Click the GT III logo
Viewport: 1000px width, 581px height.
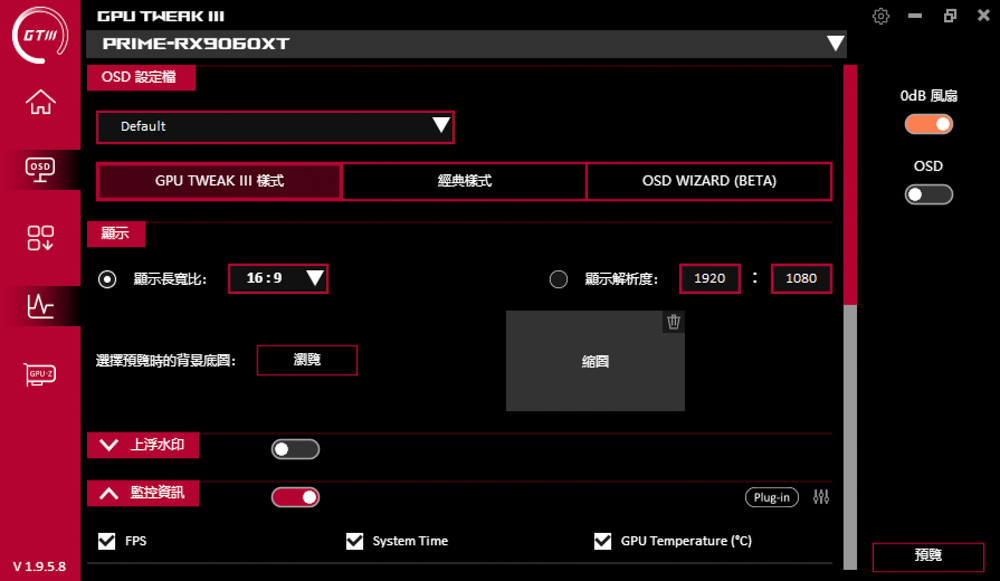[40, 34]
